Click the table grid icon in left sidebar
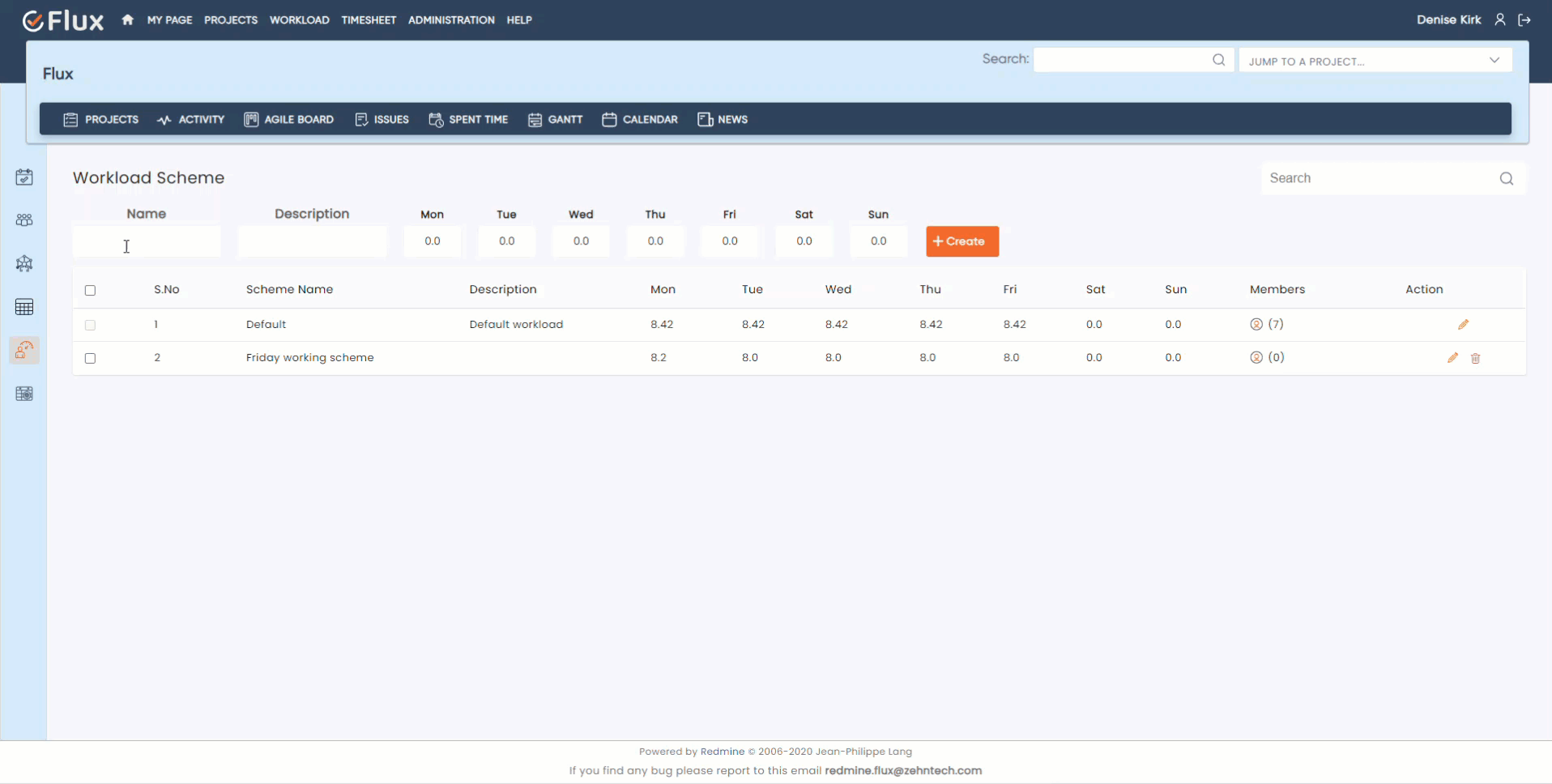 coord(24,307)
